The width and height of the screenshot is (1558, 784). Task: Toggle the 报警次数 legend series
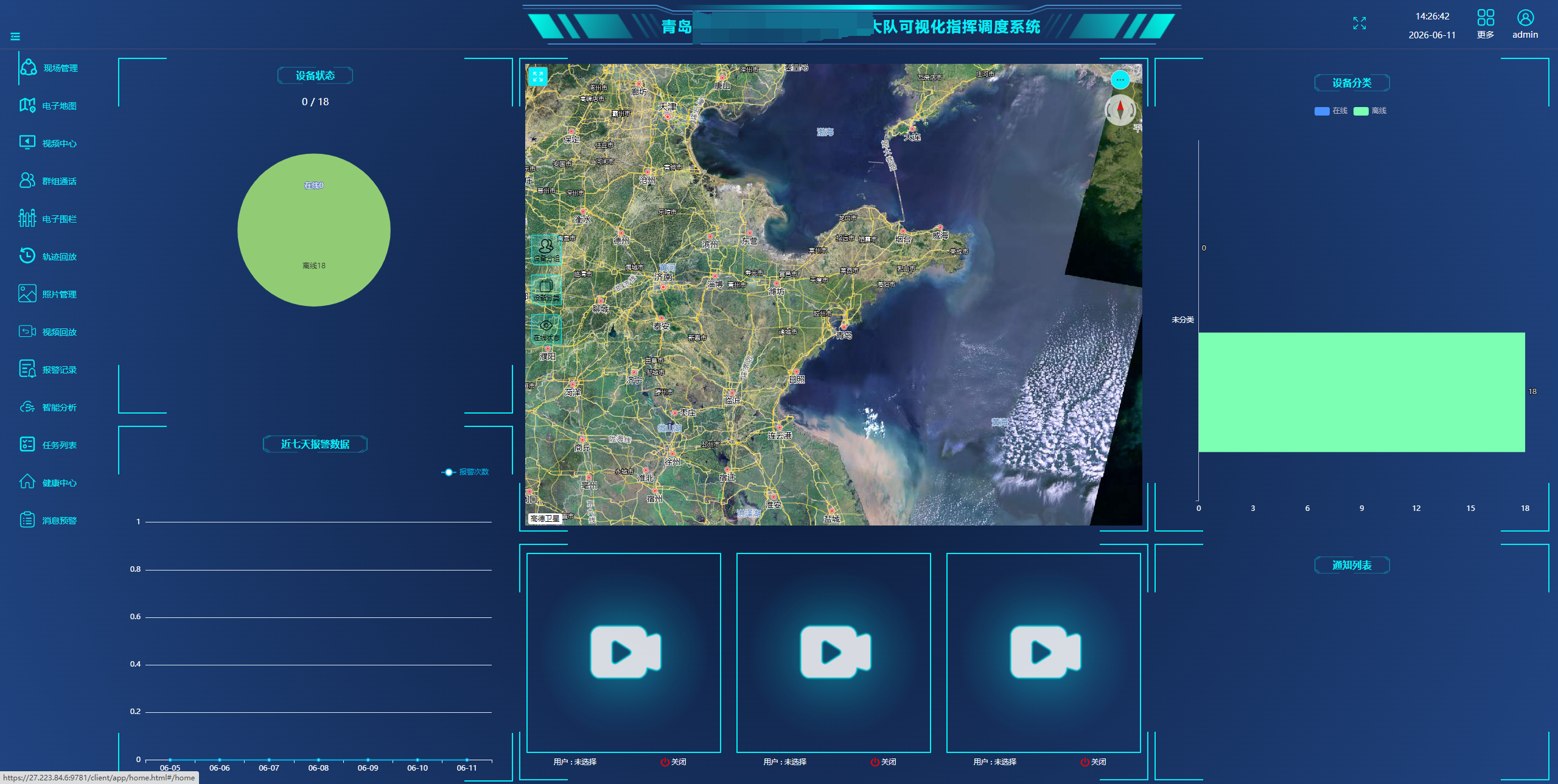point(465,472)
